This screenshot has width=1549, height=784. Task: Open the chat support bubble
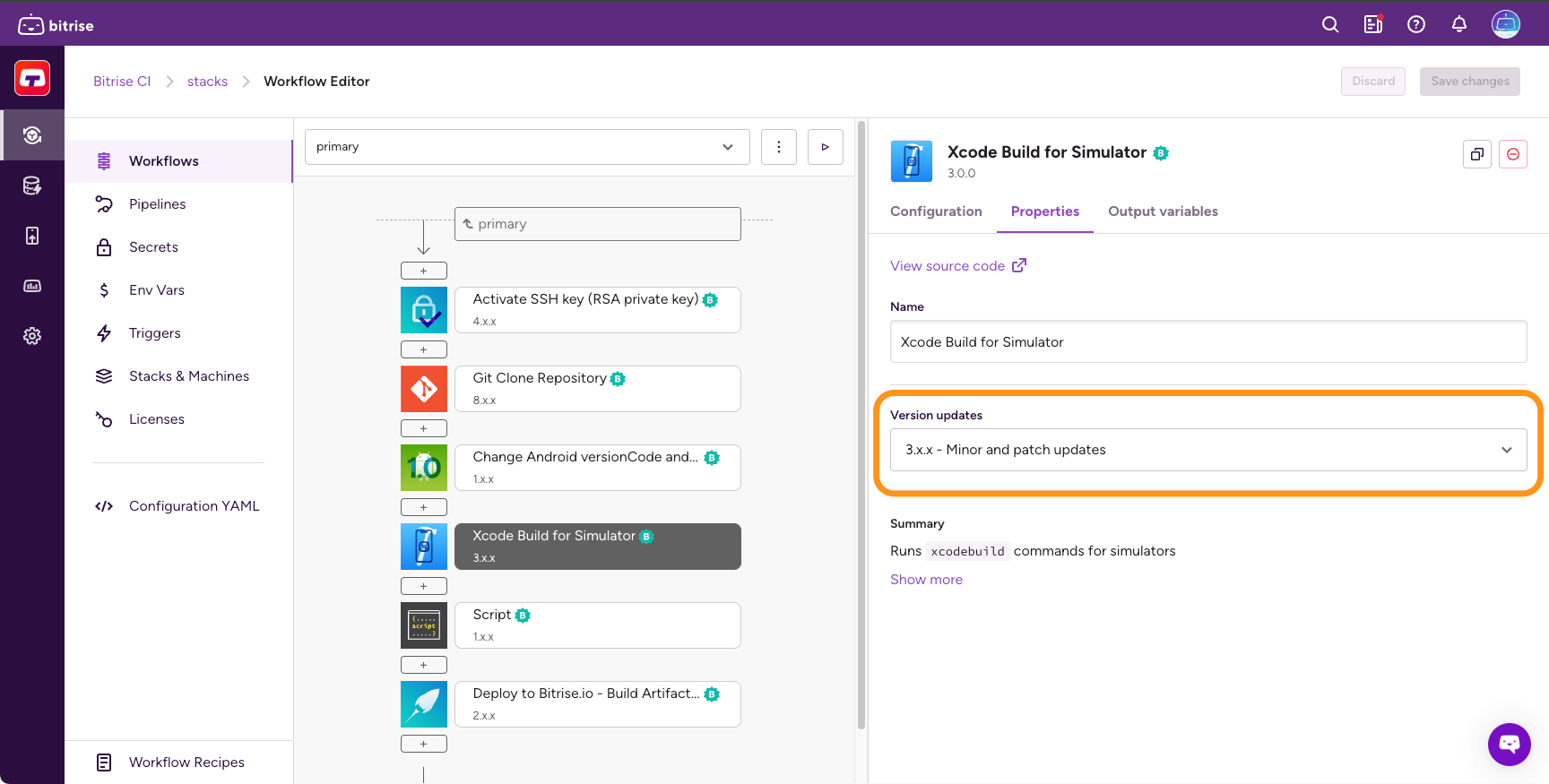[1510, 744]
